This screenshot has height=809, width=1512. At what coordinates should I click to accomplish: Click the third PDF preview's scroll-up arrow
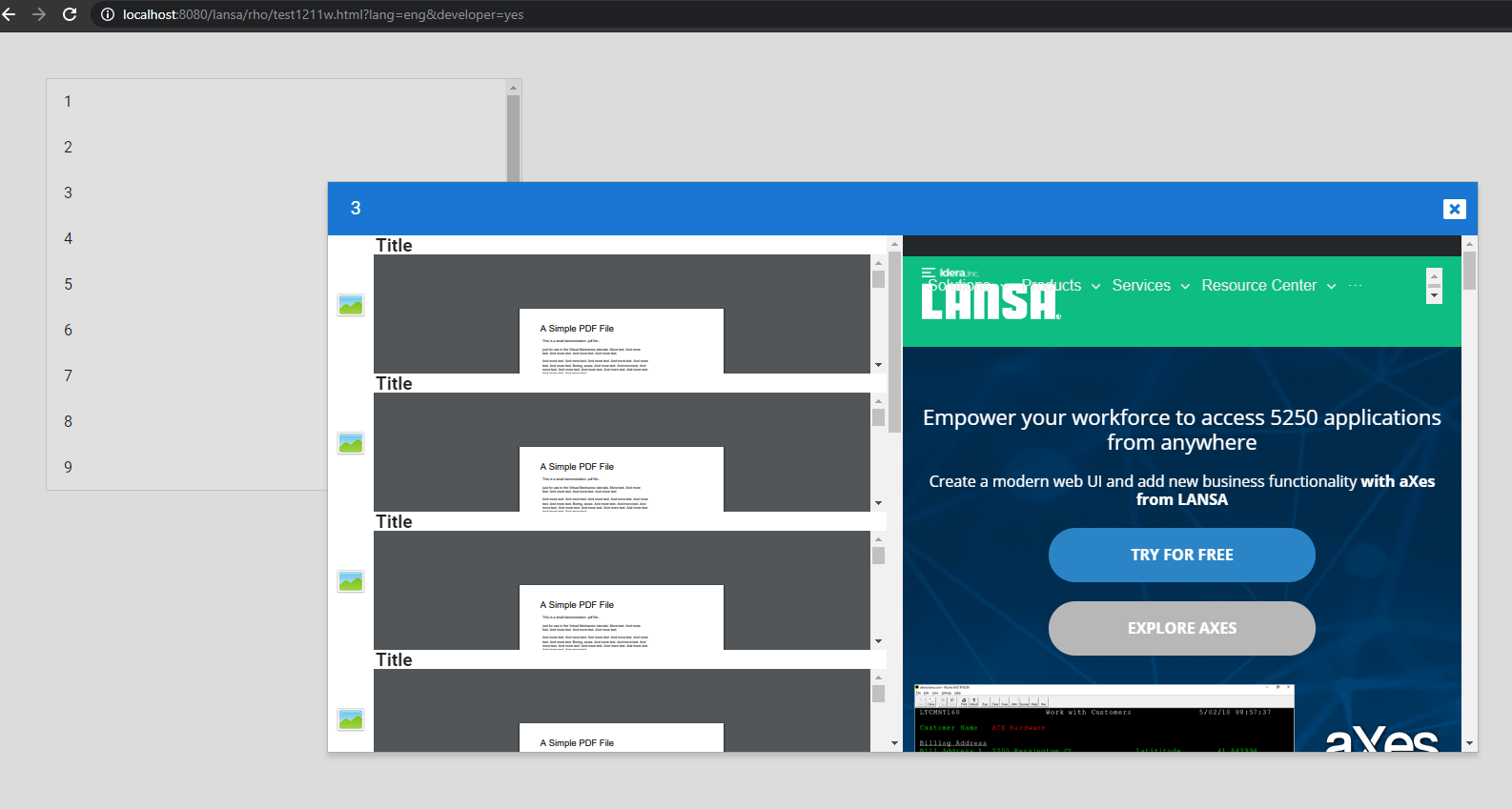coord(878,538)
